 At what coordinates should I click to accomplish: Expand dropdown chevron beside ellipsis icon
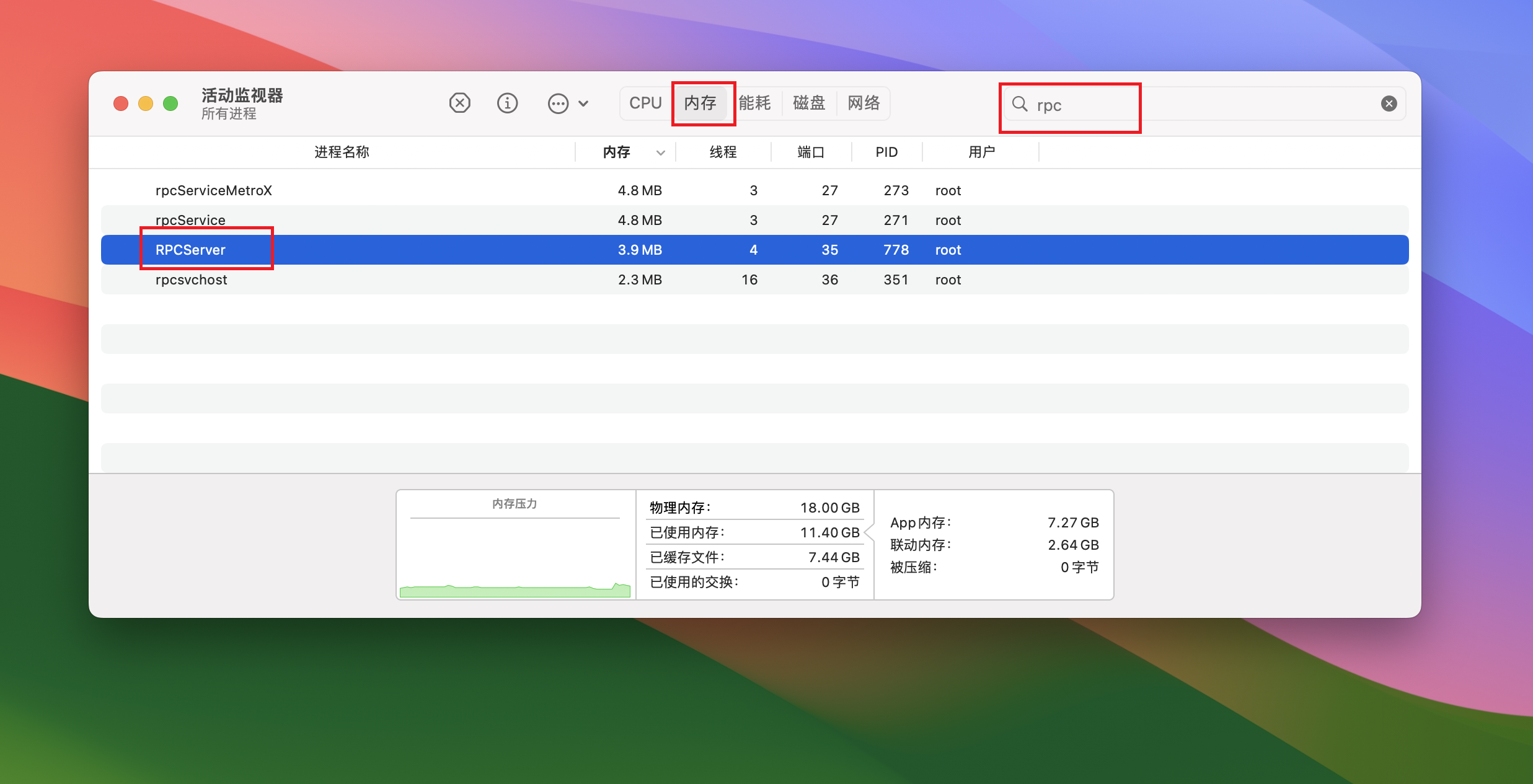click(x=583, y=104)
